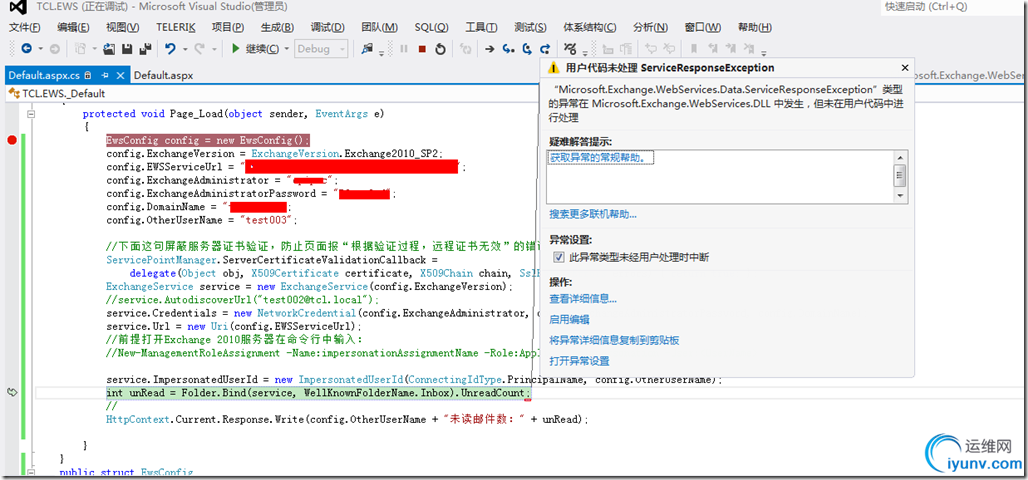1028x480 pixels.
Task: Click the 搜索更多联机帮助 link
Action: click(x=593, y=214)
